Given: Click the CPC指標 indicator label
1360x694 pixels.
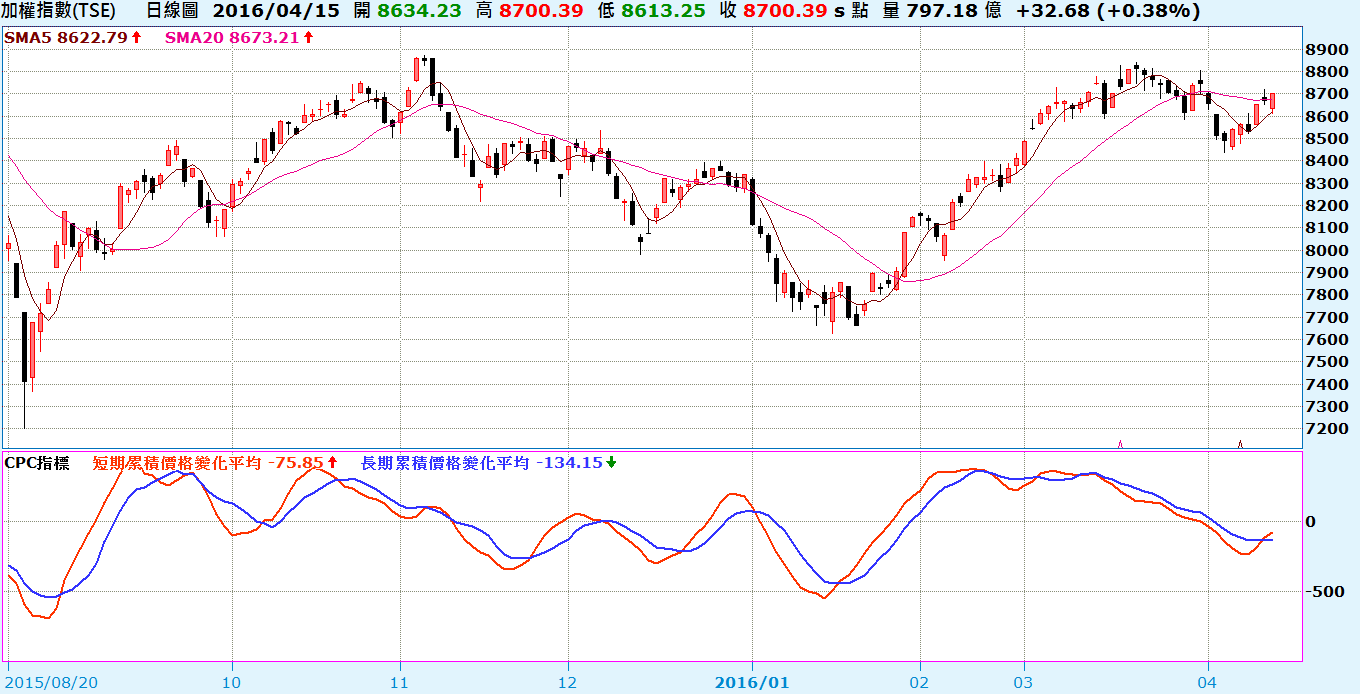Looking at the screenshot, I should coord(37,463).
